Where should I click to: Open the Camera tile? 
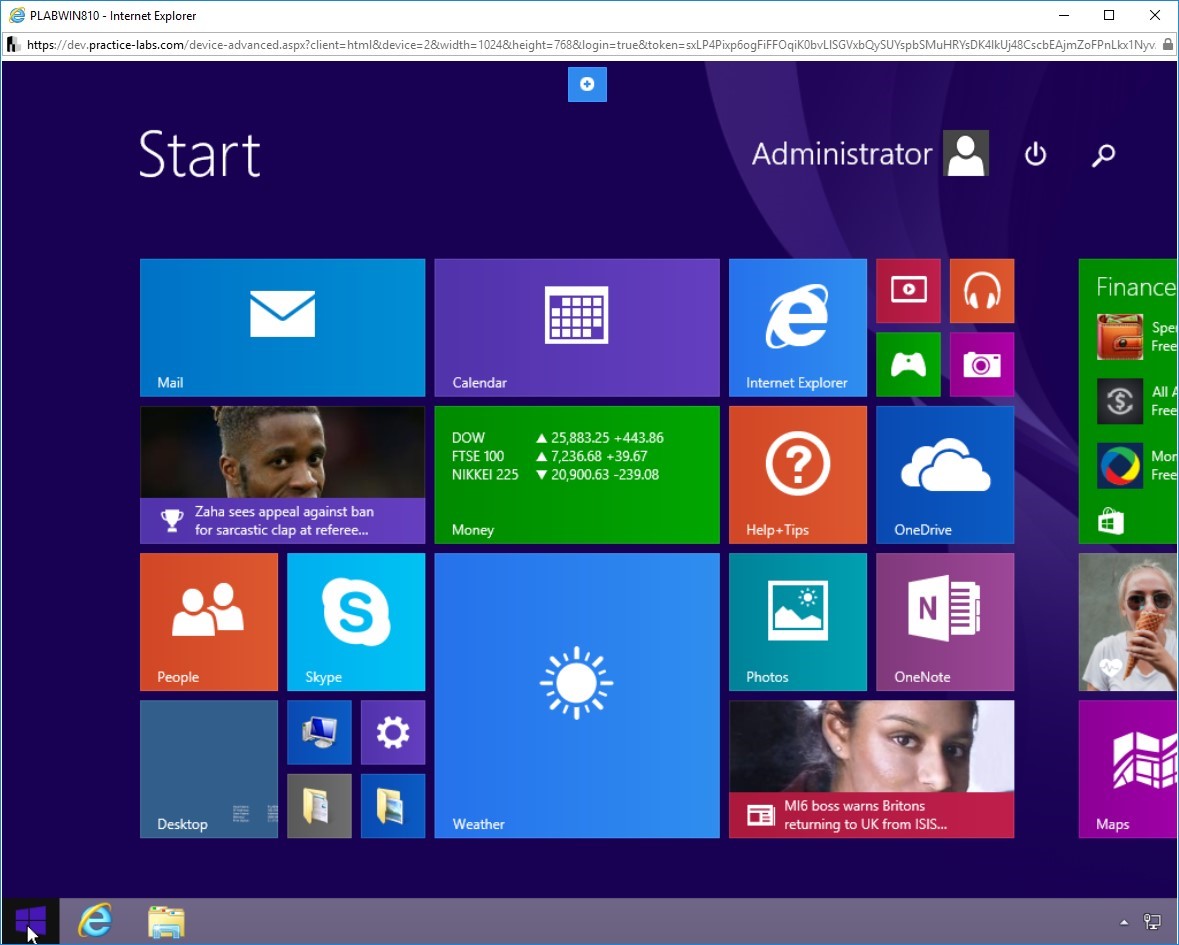982,364
